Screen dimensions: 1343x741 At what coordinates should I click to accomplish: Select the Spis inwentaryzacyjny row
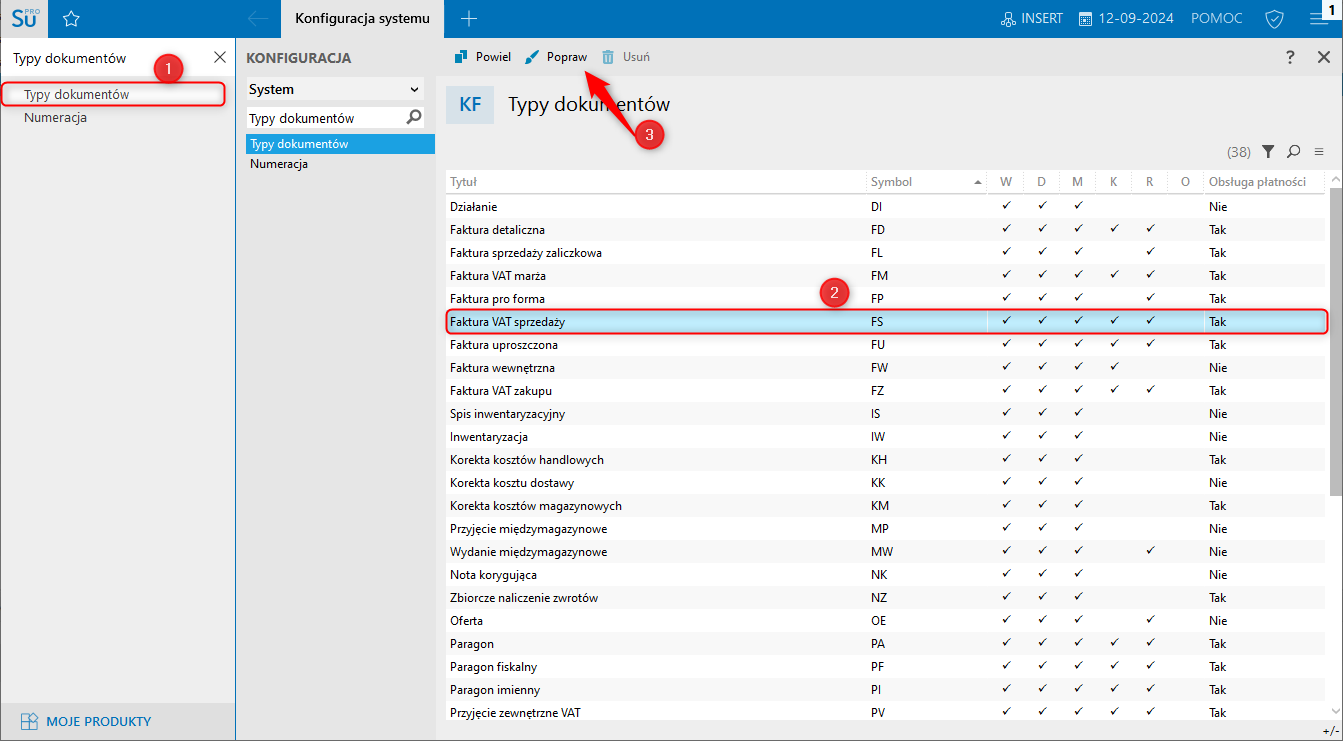886,414
